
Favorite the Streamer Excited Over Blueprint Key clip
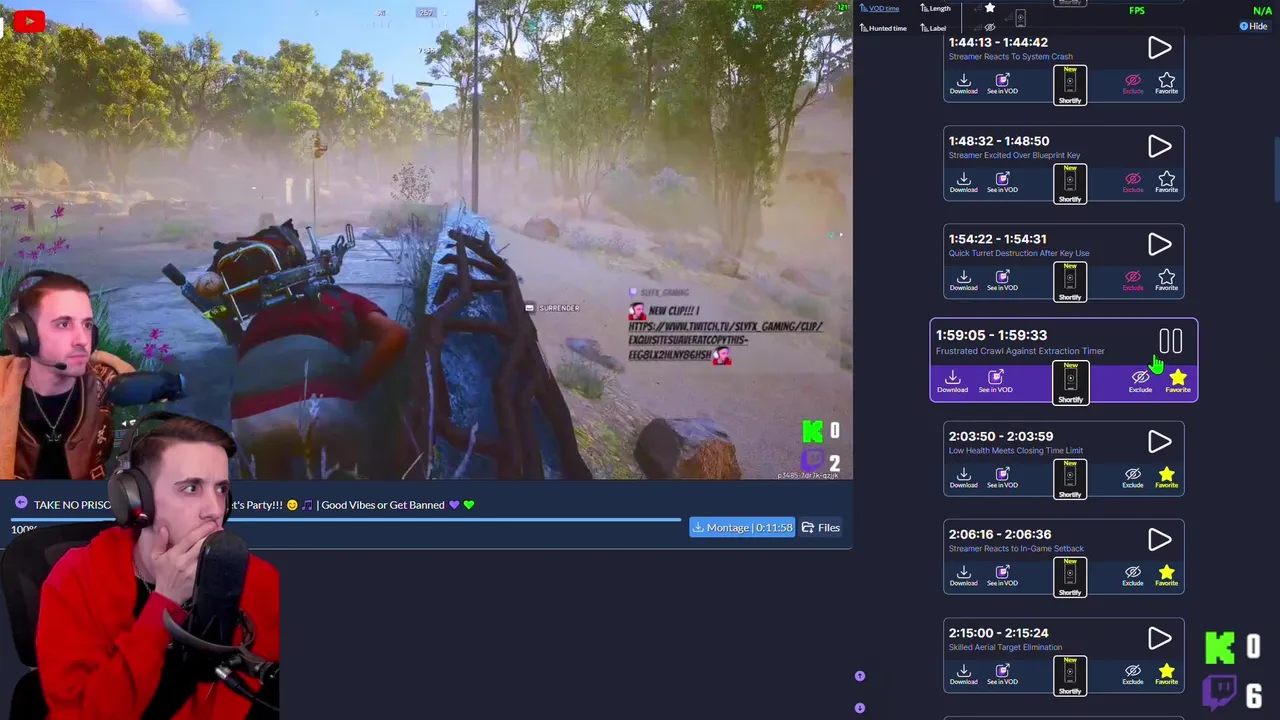point(1166,183)
